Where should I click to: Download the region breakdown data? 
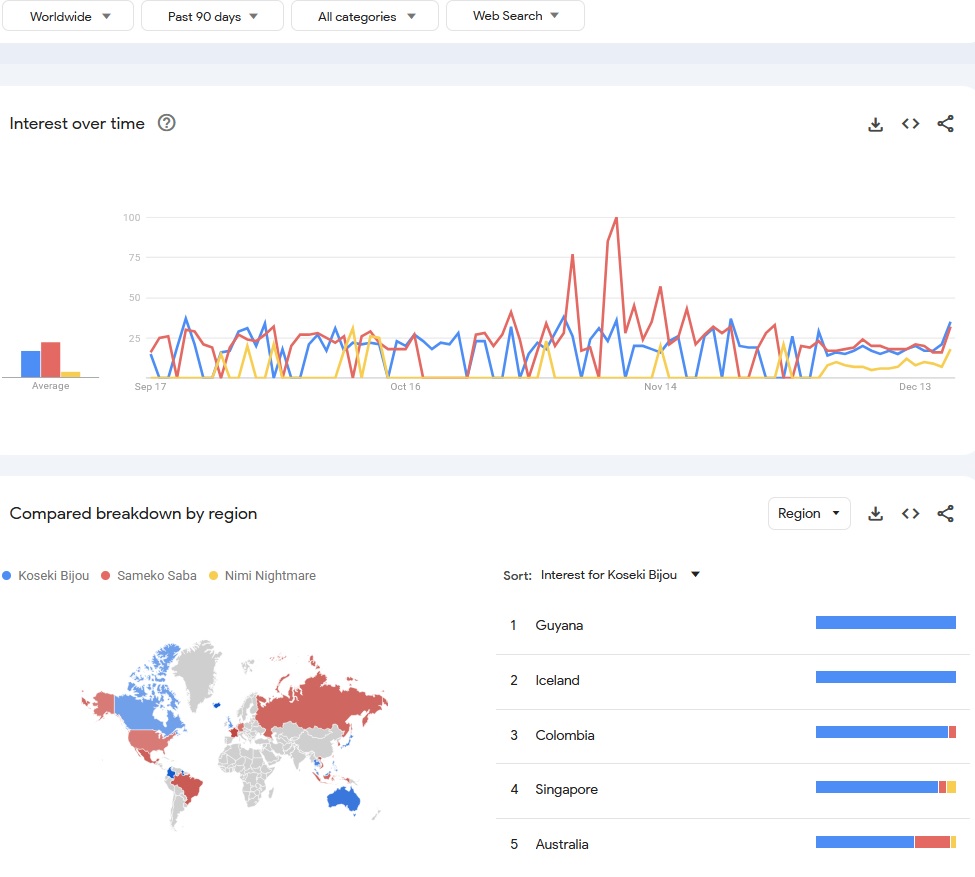point(875,513)
